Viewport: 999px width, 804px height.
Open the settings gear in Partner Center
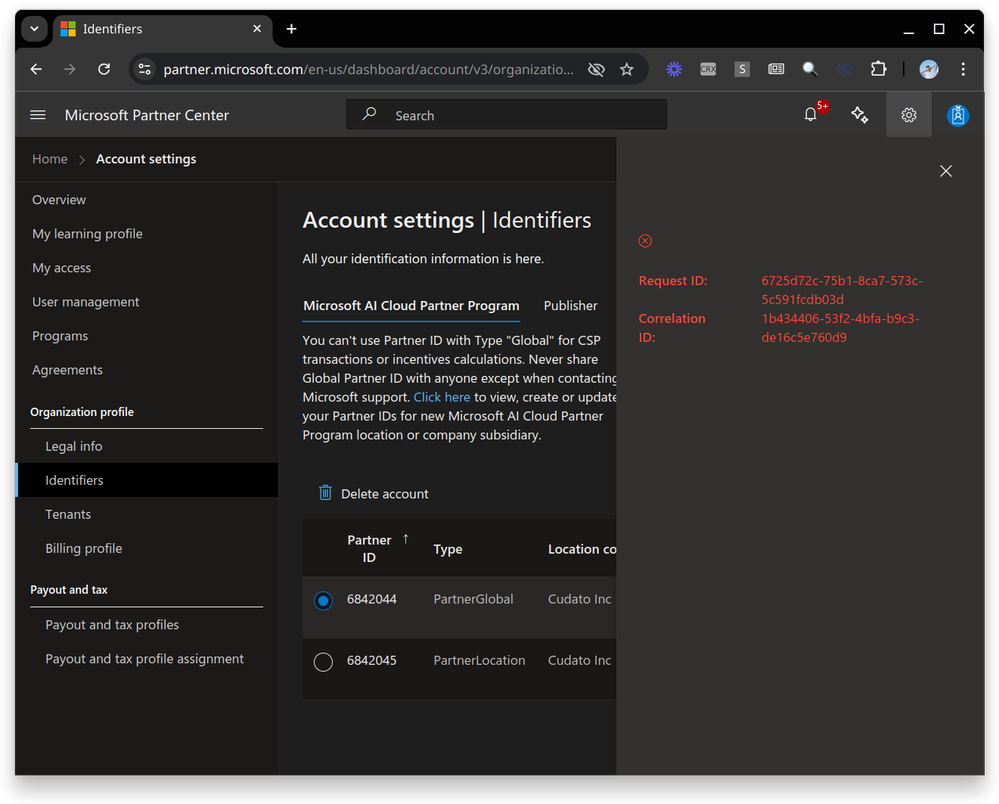[909, 115]
